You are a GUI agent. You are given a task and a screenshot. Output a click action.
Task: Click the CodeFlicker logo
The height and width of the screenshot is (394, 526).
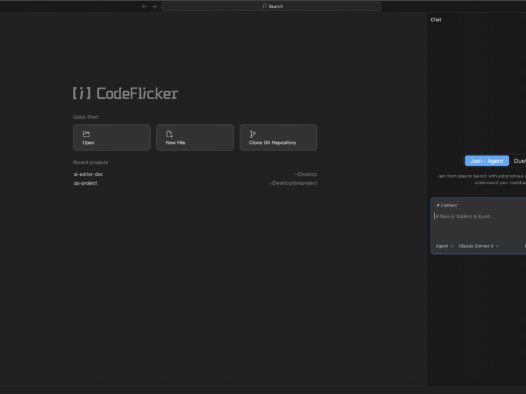(125, 94)
